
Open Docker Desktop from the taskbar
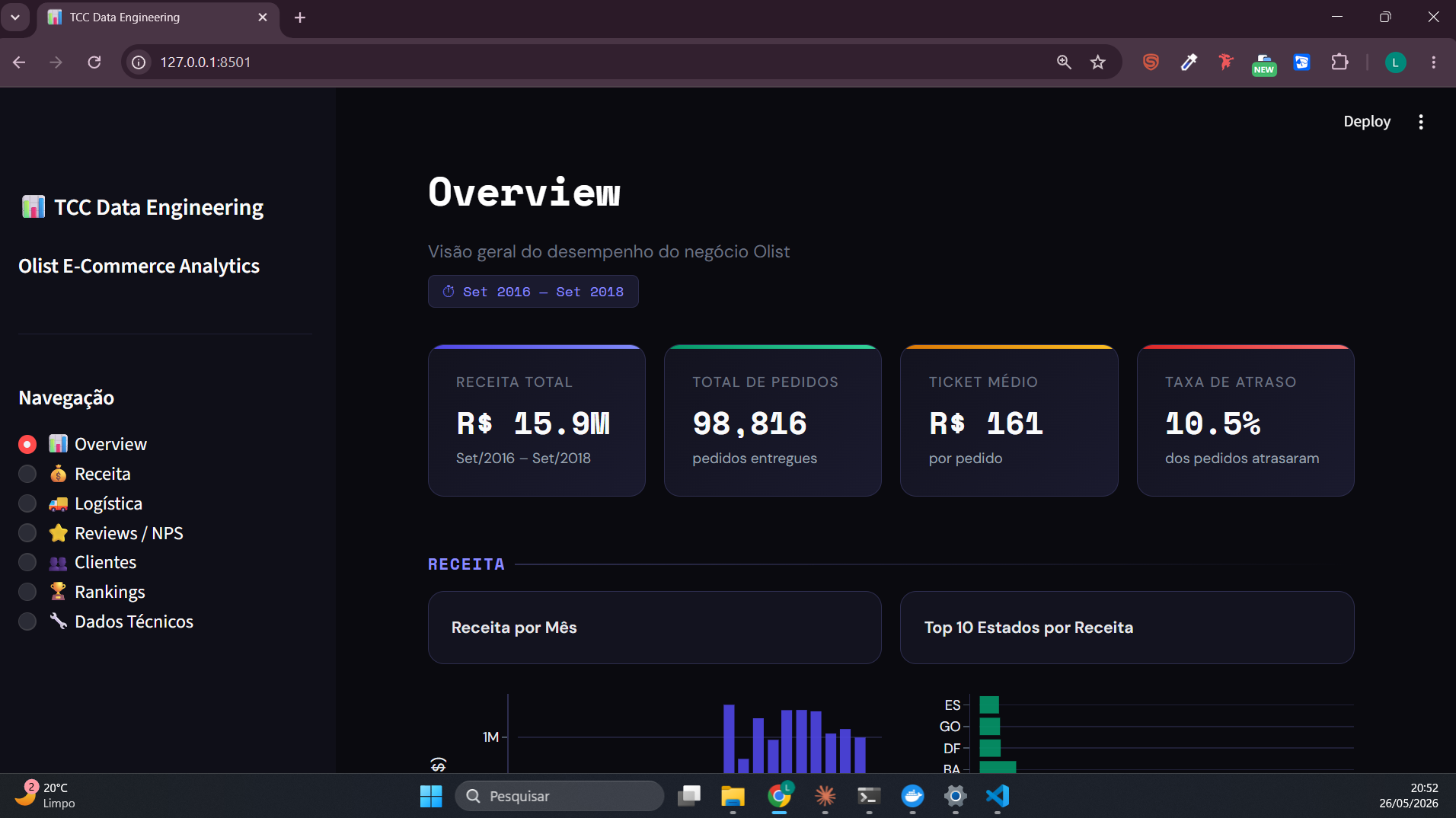pos(912,796)
